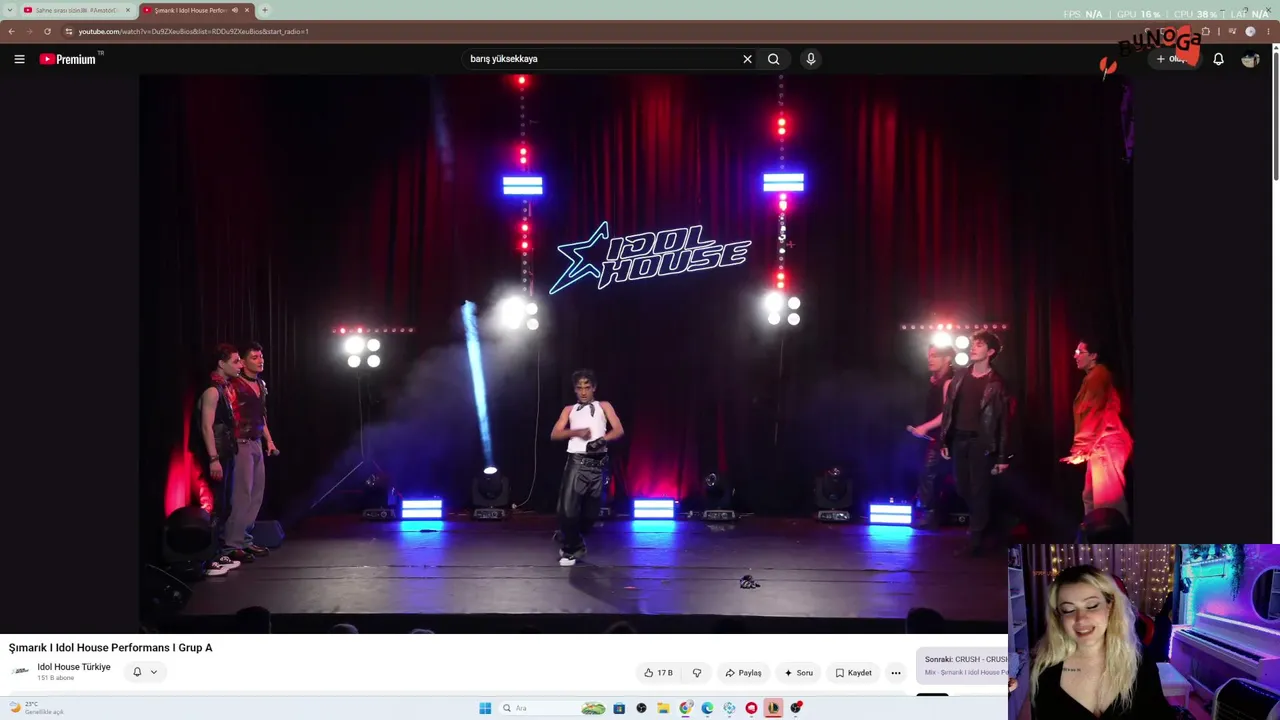Run search with magnifier button
Image resolution: width=1280 pixels, height=720 pixels.
(774, 59)
